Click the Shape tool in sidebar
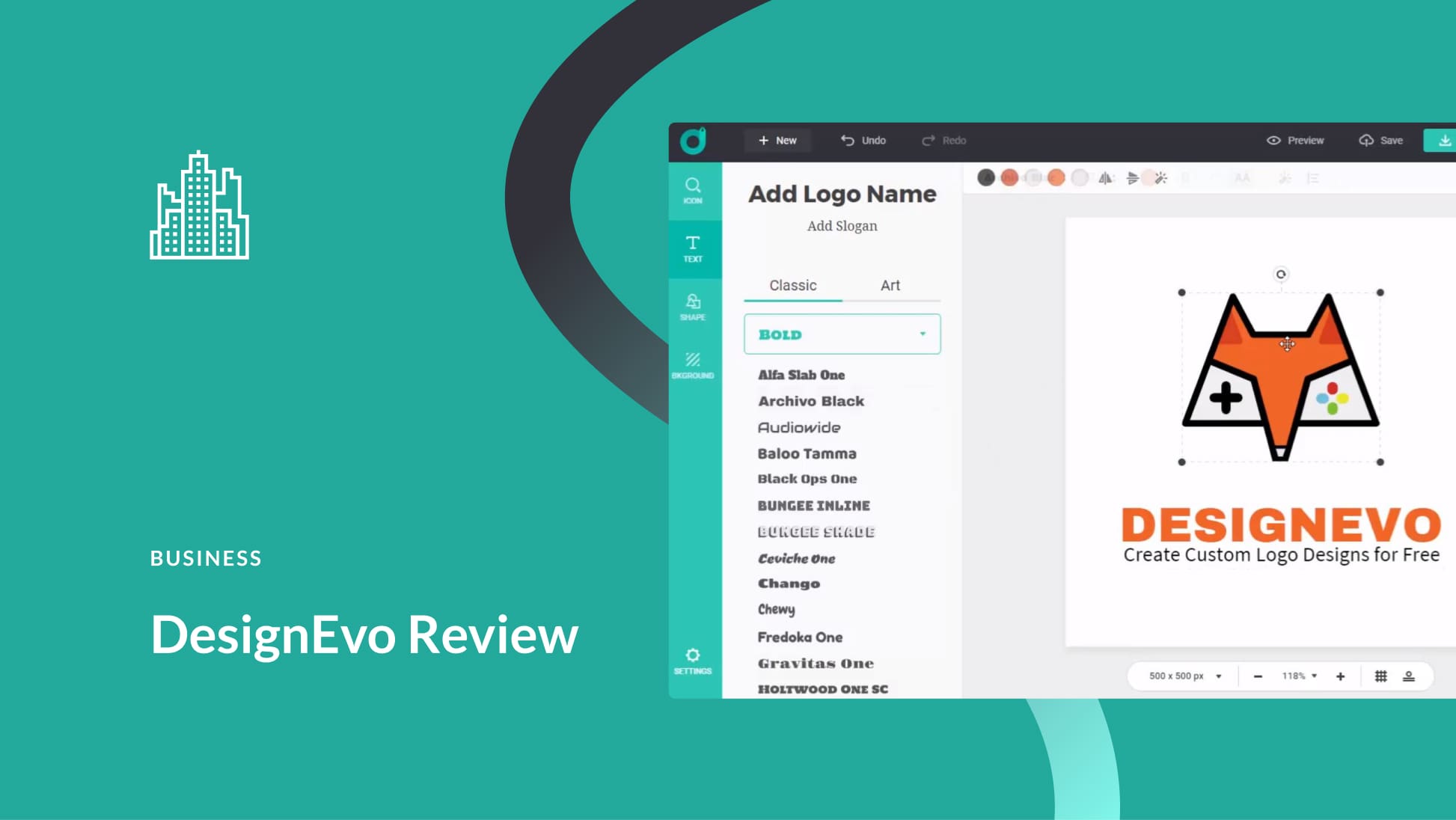This screenshot has width=1456, height=820. pyautogui.click(x=693, y=307)
